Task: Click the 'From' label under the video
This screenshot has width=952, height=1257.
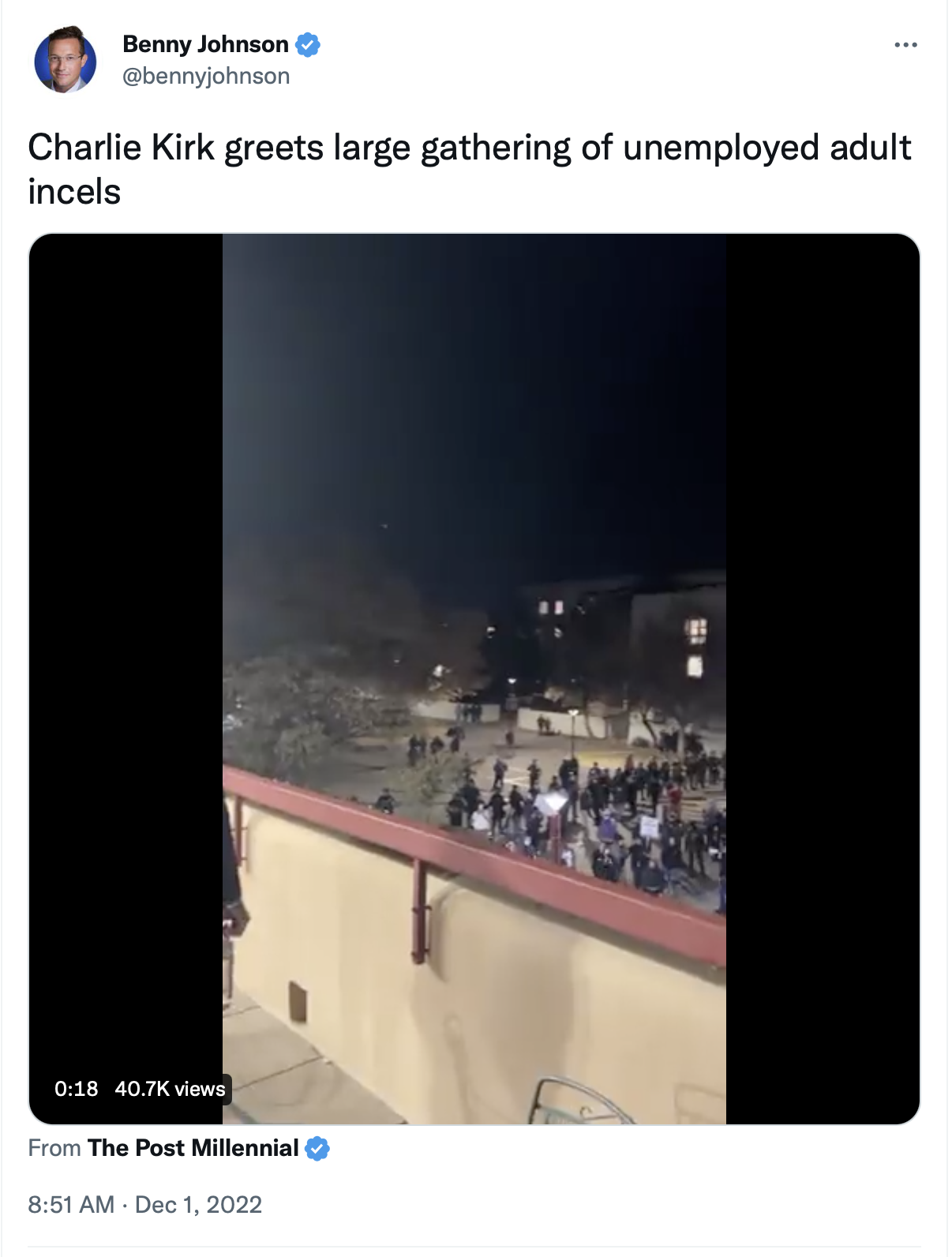Action: click(x=54, y=1148)
